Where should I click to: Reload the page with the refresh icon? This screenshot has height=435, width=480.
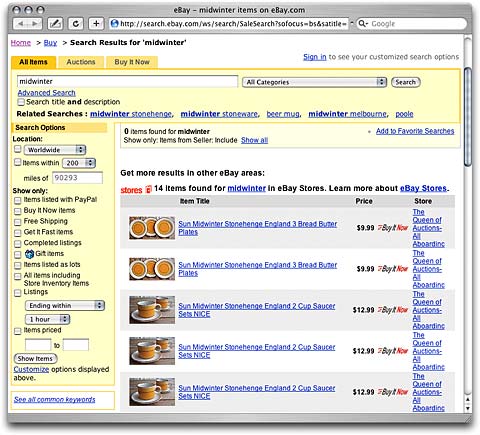(x=76, y=24)
